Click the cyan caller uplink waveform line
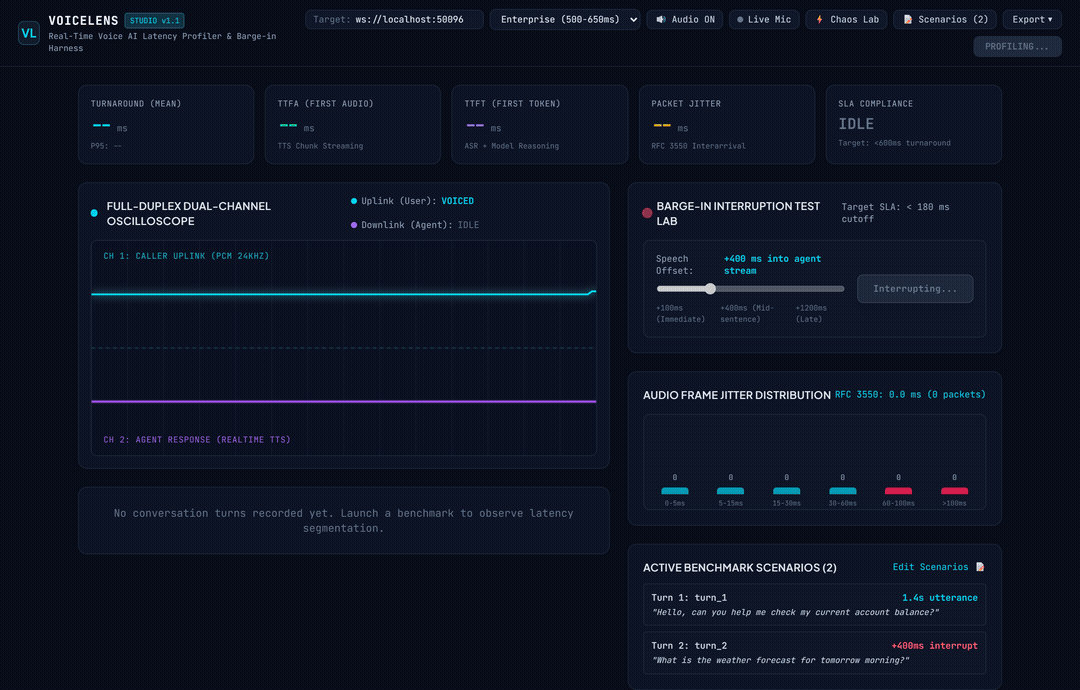 343,294
